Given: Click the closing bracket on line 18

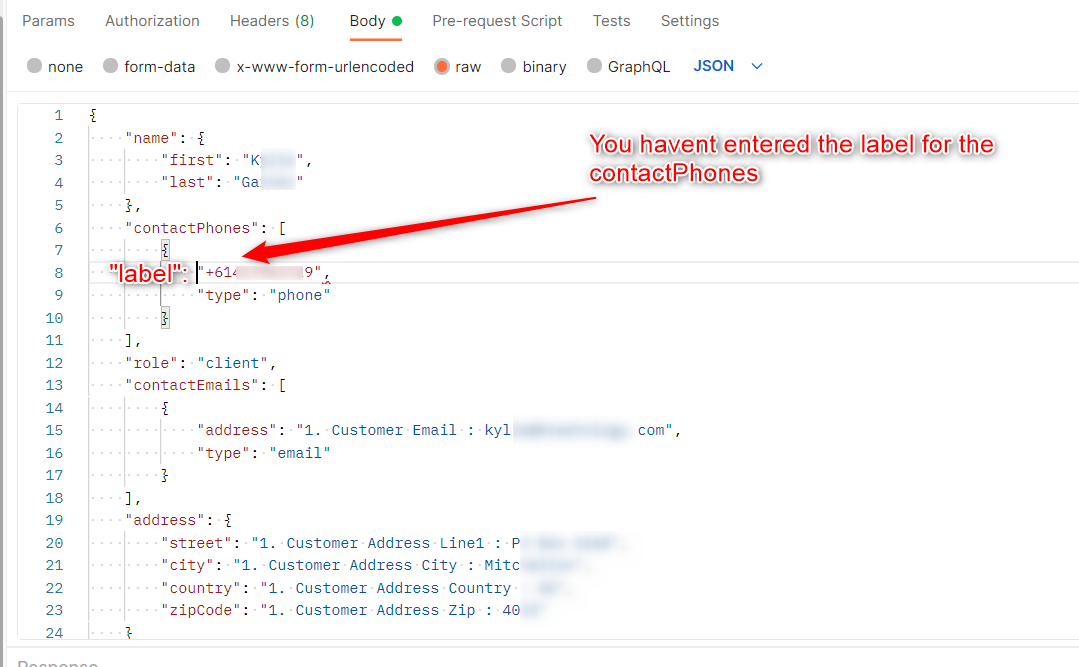Looking at the screenshot, I should tap(129, 498).
